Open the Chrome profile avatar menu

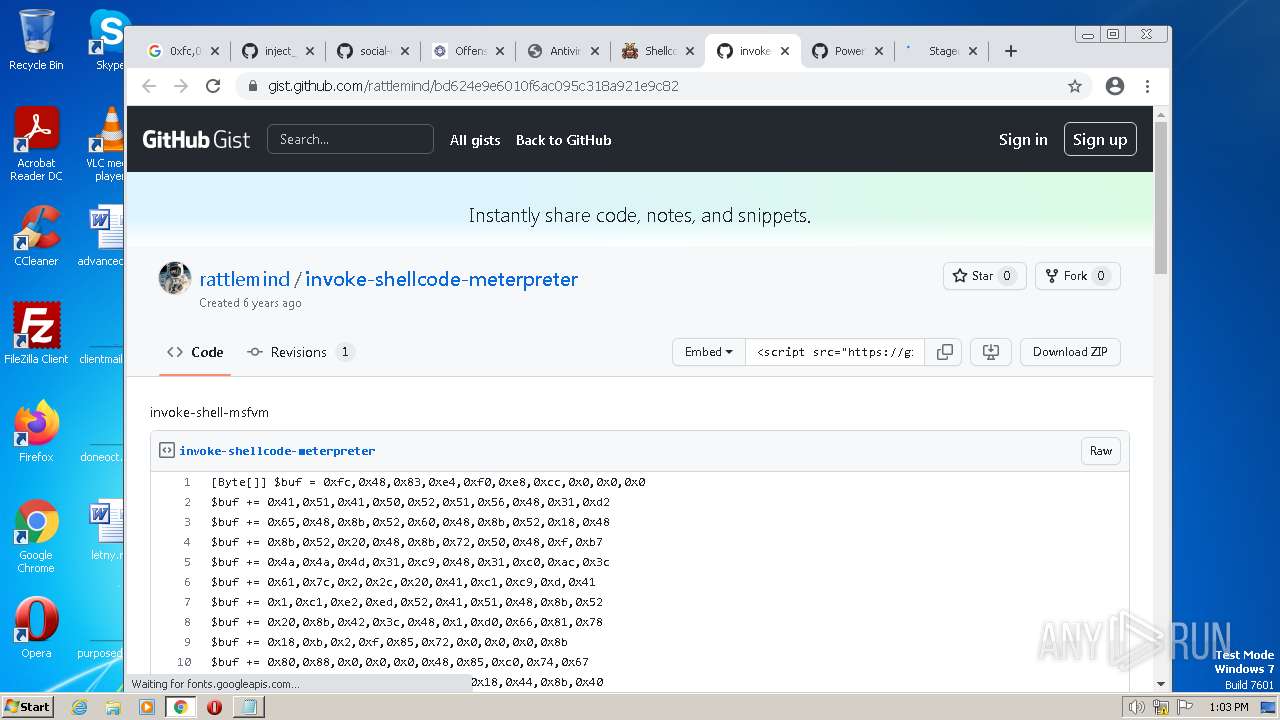coord(1115,86)
